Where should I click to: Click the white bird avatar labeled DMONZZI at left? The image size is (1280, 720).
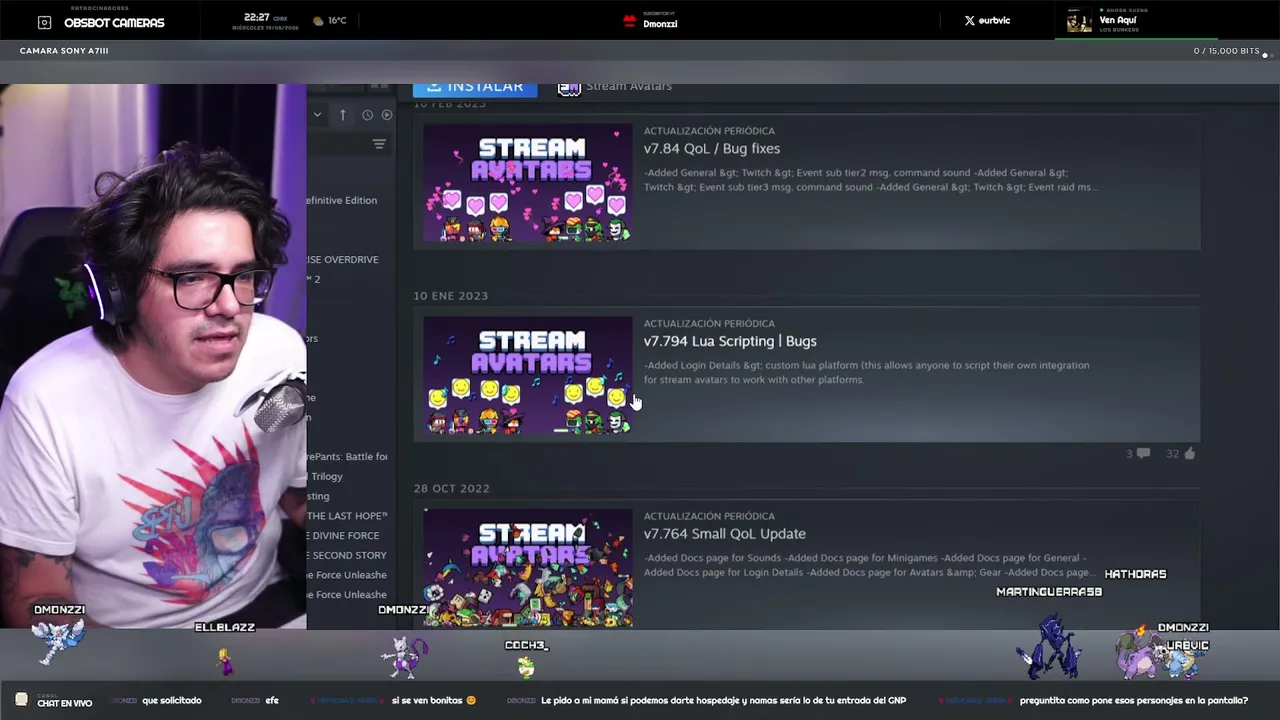click(58, 642)
